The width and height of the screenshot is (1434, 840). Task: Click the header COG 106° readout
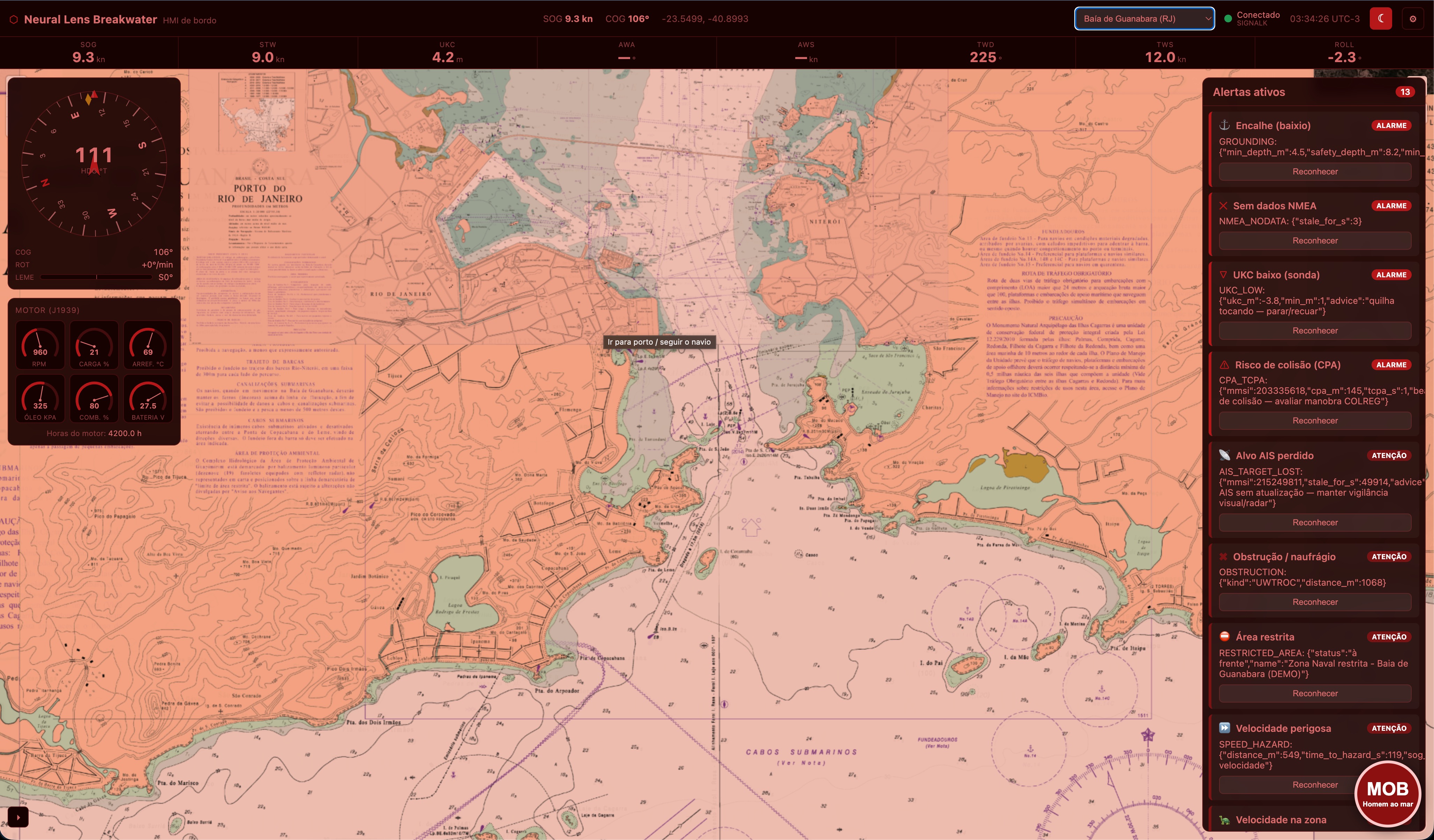pos(627,19)
